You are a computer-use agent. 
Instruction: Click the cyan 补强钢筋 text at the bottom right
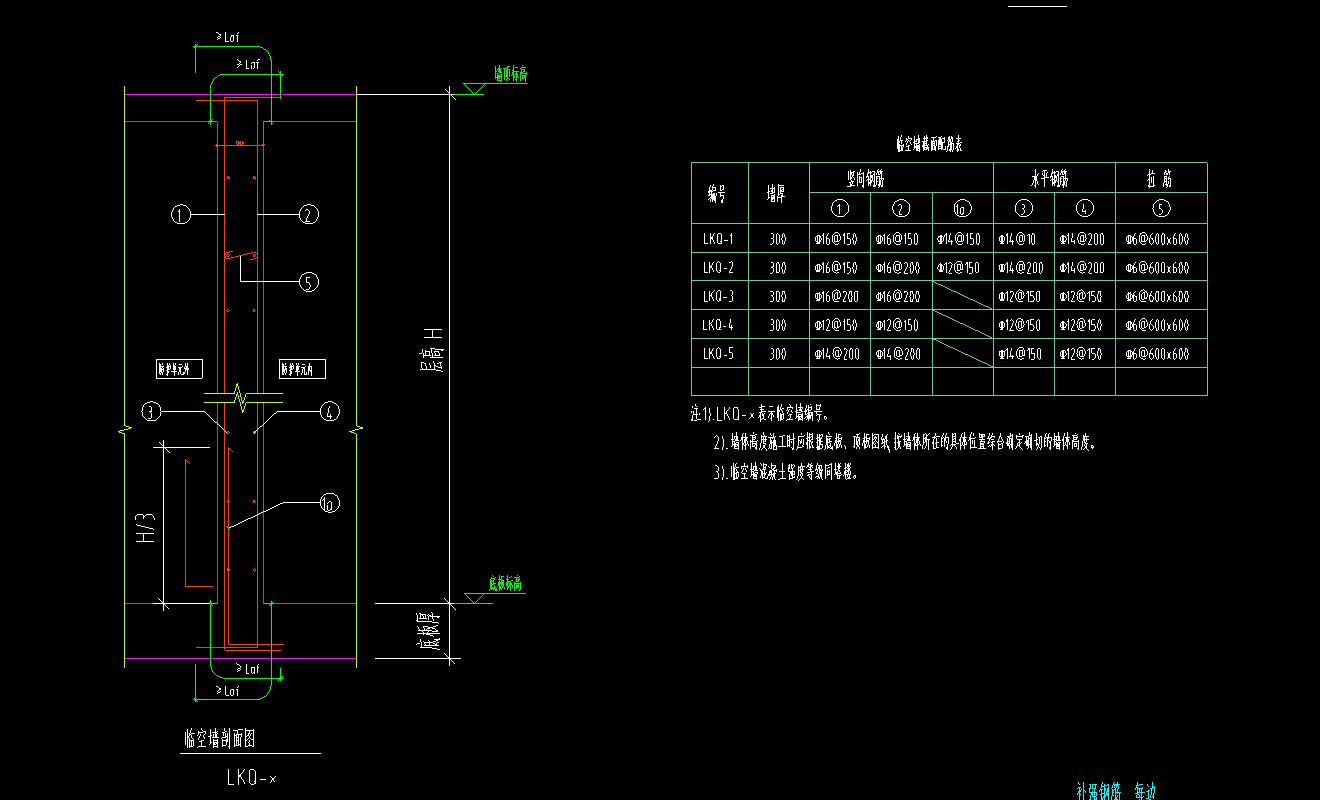[1099, 791]
